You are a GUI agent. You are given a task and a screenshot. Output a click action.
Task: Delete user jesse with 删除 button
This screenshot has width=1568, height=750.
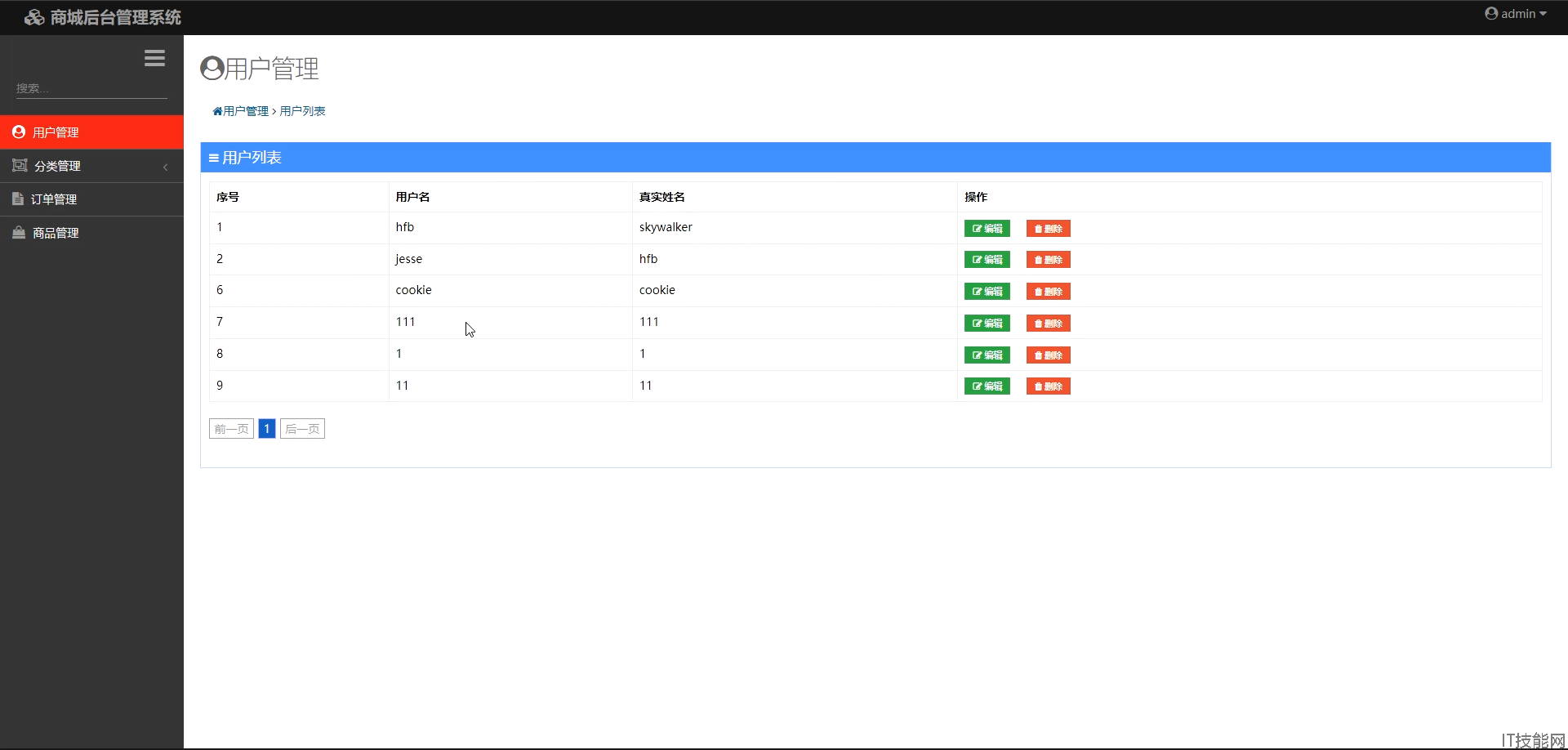tap(1048, 260)
